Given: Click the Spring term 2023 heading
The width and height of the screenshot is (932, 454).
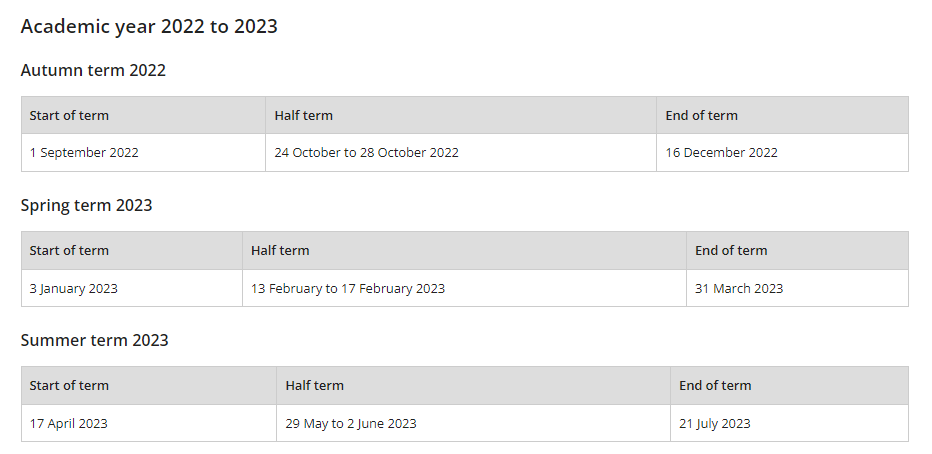Looking at the screenshot, I should [x=87, y=206].
